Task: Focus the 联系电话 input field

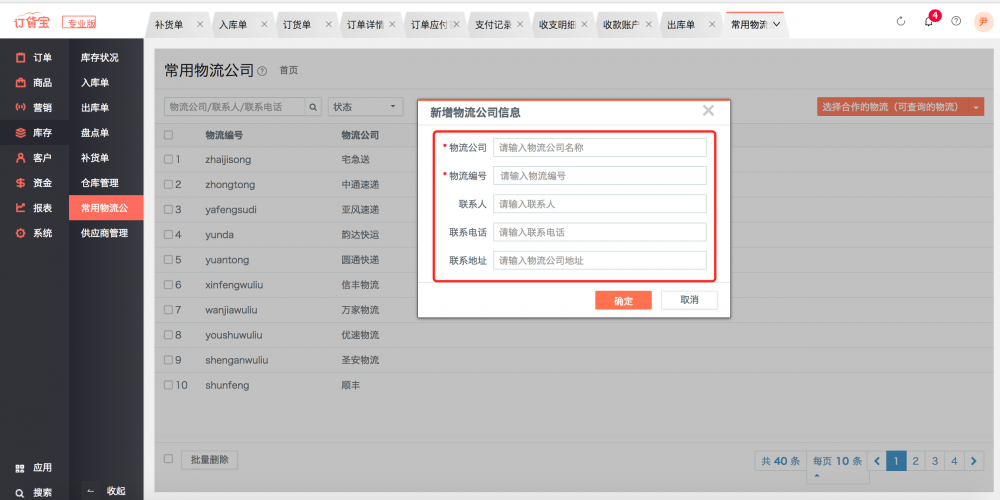Action: tap(599, 232)
